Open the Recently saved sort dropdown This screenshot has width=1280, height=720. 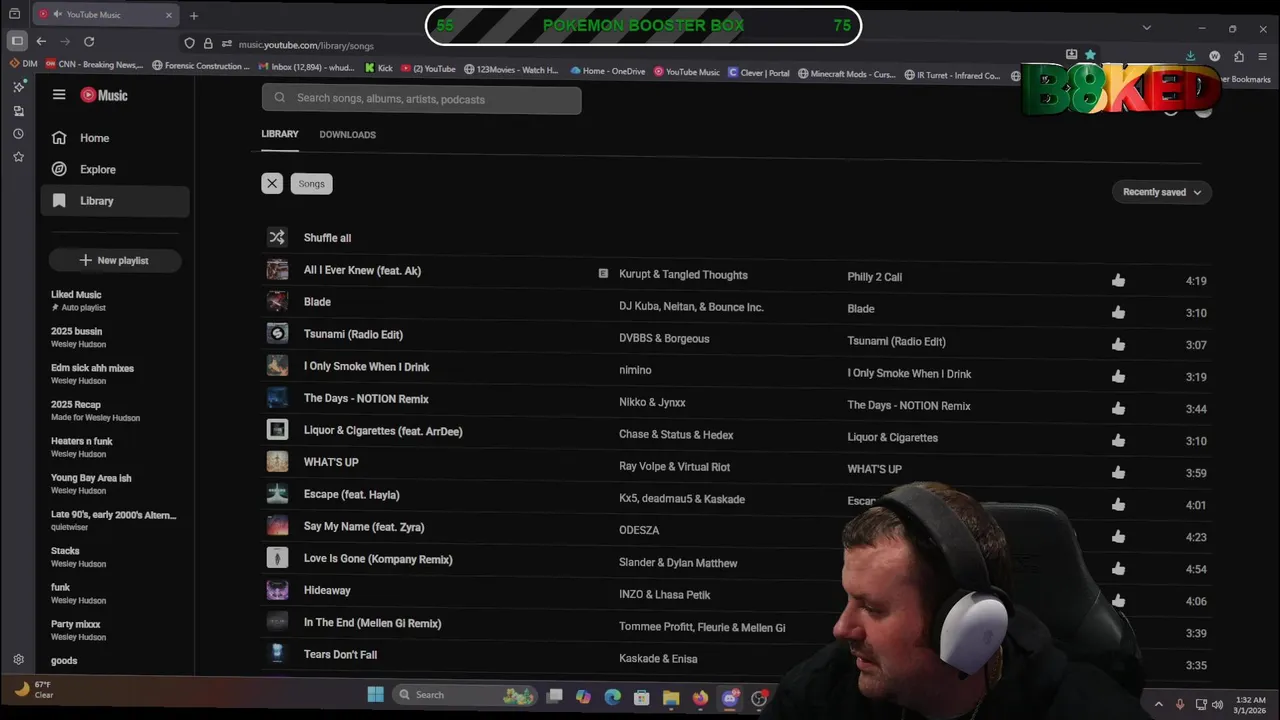tap(1161, 192)
